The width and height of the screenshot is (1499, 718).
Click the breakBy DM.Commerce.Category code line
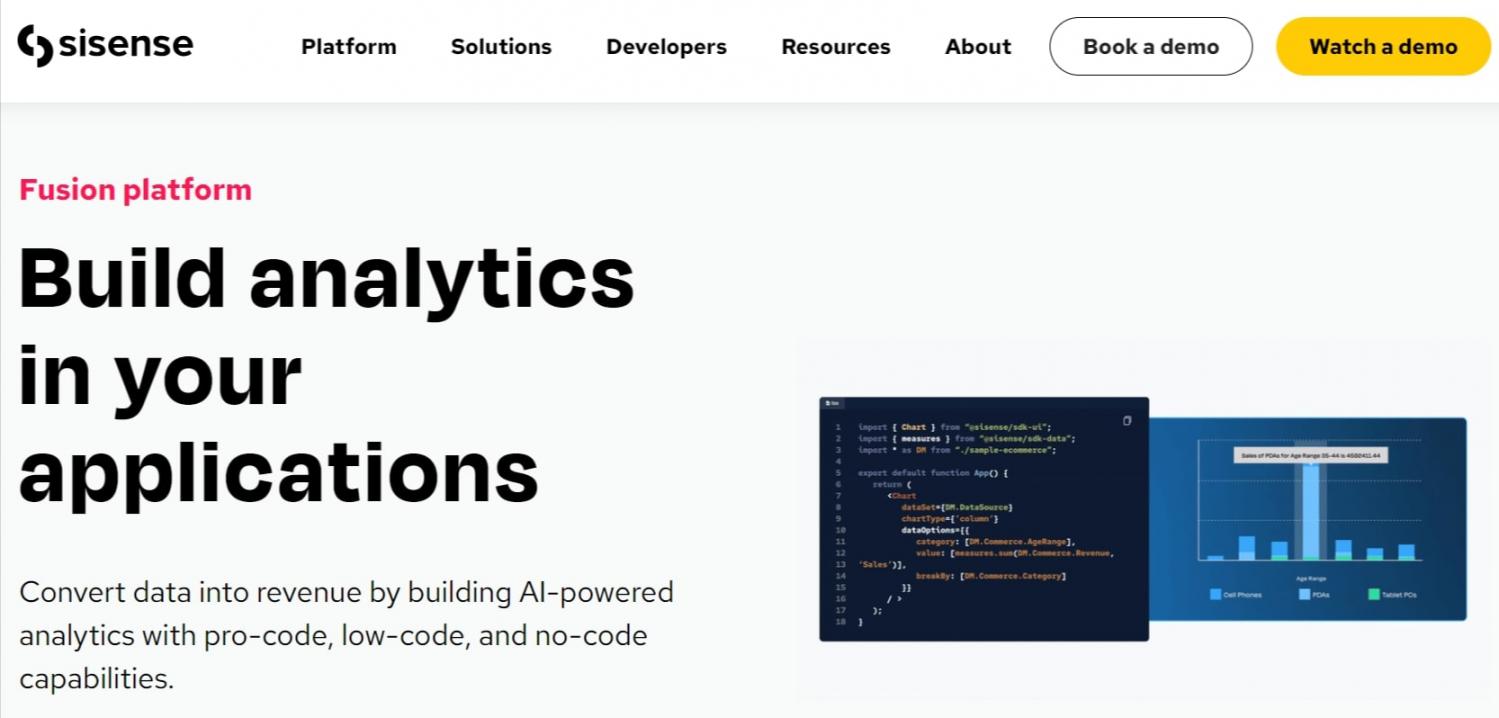(x=990, y=576)
